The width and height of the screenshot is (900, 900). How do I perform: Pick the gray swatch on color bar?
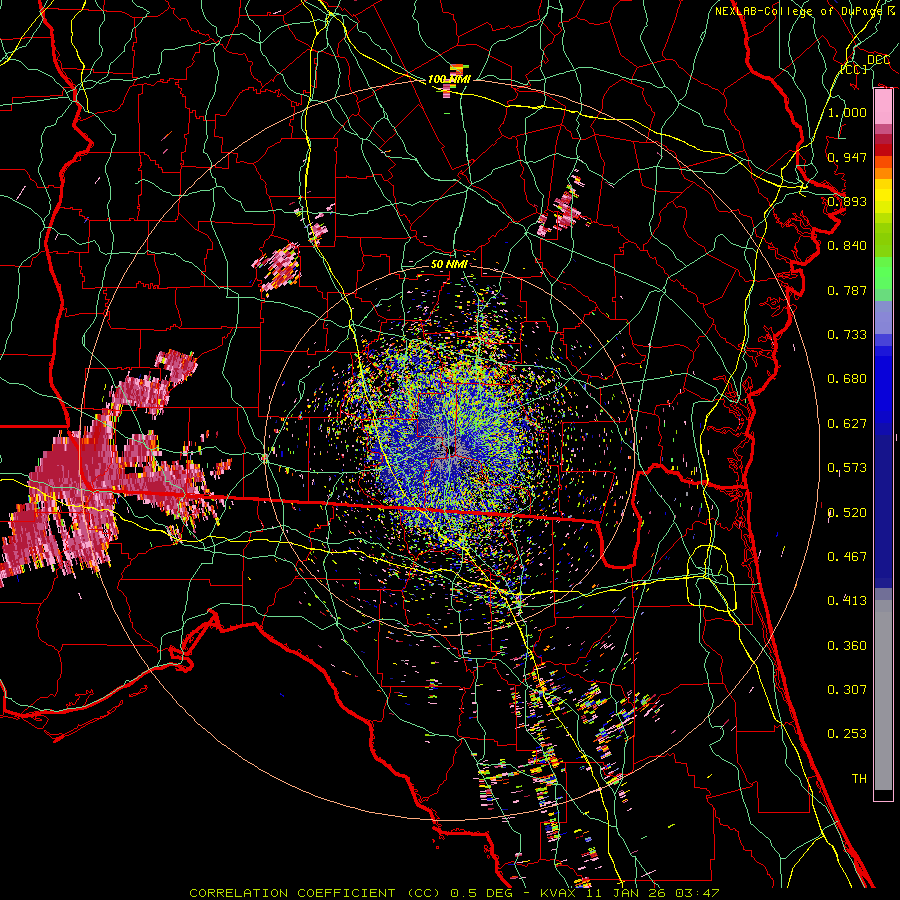[x=883, y=695]
